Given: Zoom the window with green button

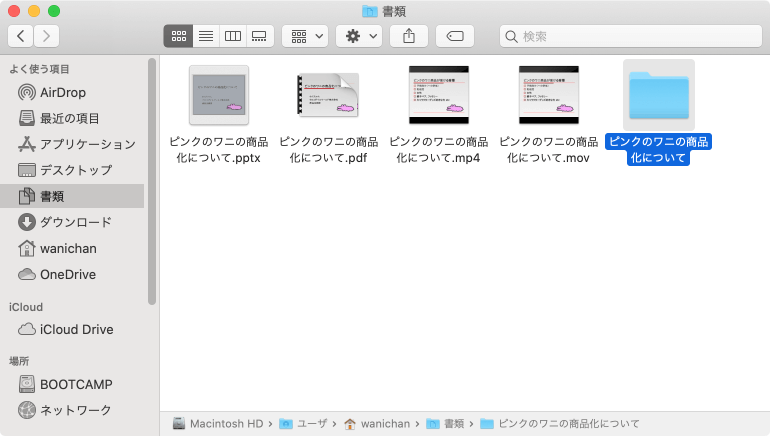Looking at the screenshot, I should (x=54, y=11).
